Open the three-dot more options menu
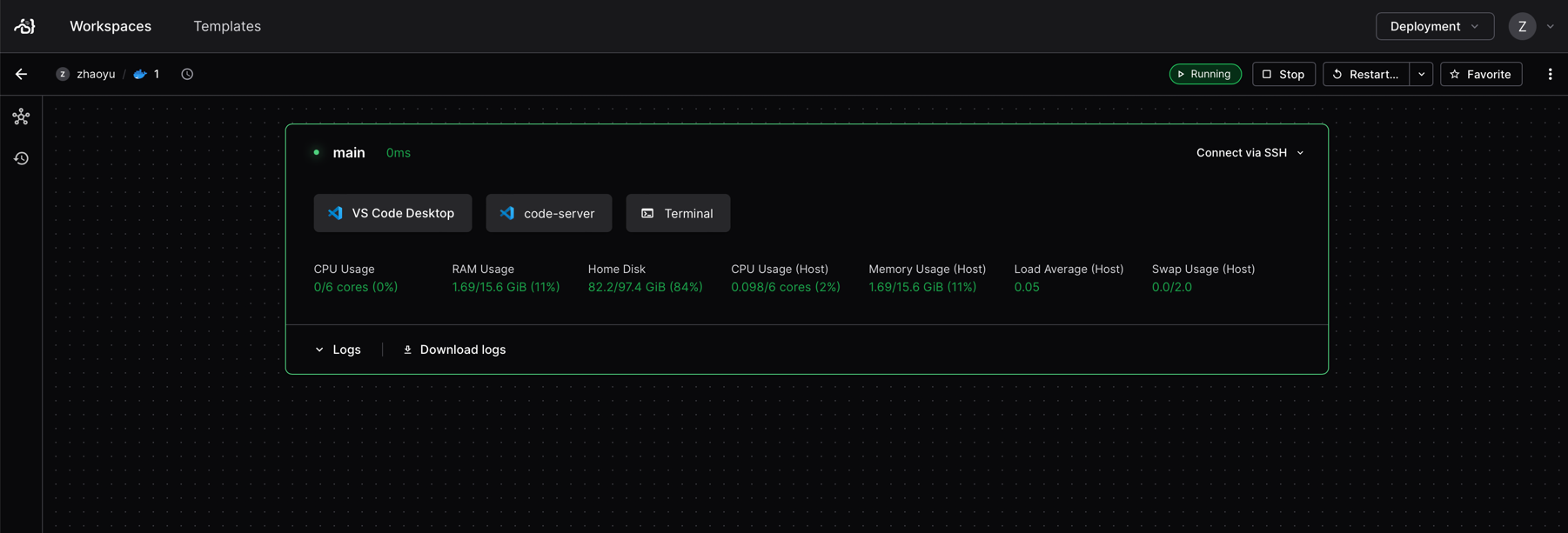Screen dimensions: 1568x533 pos(1550,75)
